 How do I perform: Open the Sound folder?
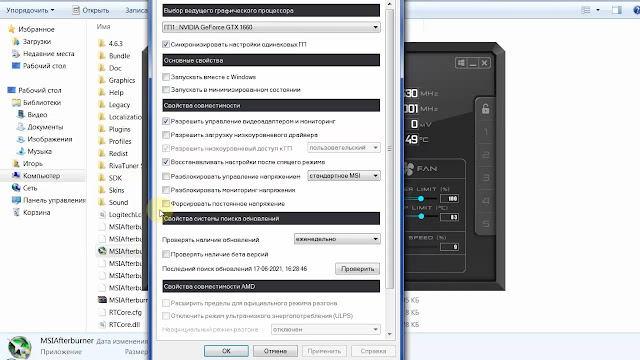(x=113, y=202)
